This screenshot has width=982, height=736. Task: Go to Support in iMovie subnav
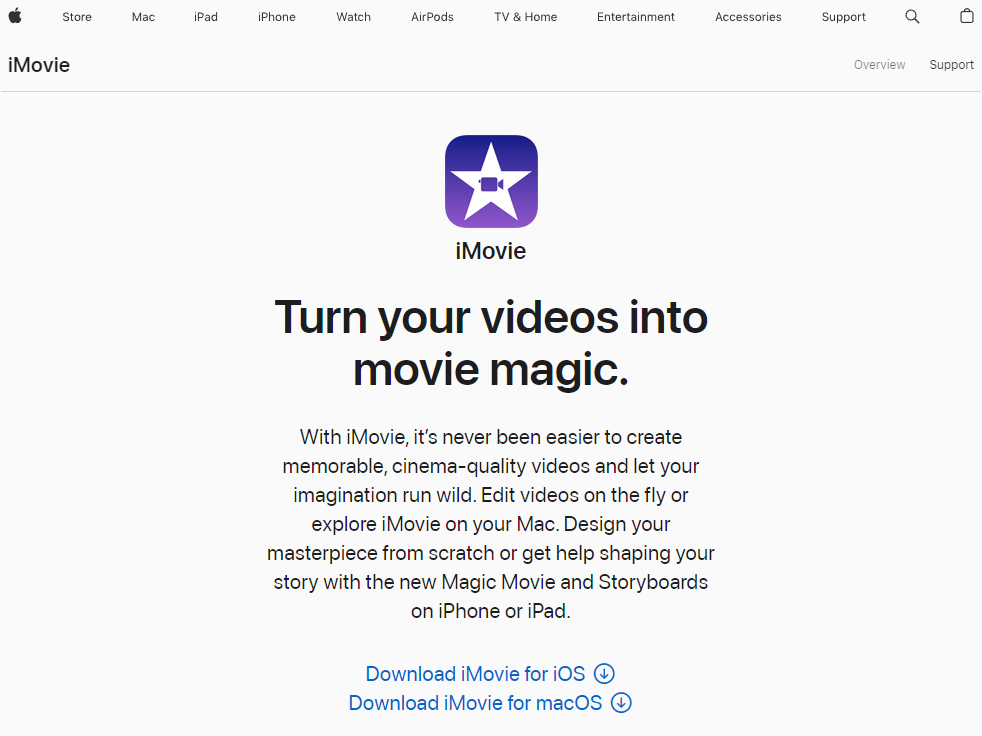[x=951, y=65]
